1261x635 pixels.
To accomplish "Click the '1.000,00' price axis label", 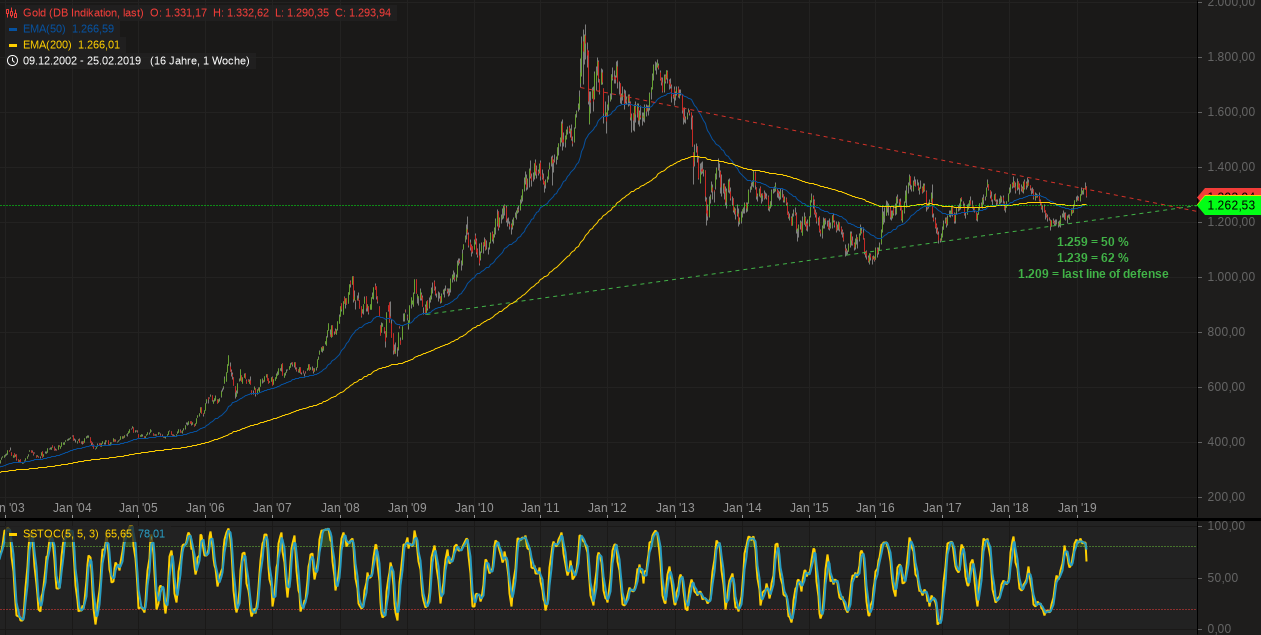I will tap(1231, 277).
